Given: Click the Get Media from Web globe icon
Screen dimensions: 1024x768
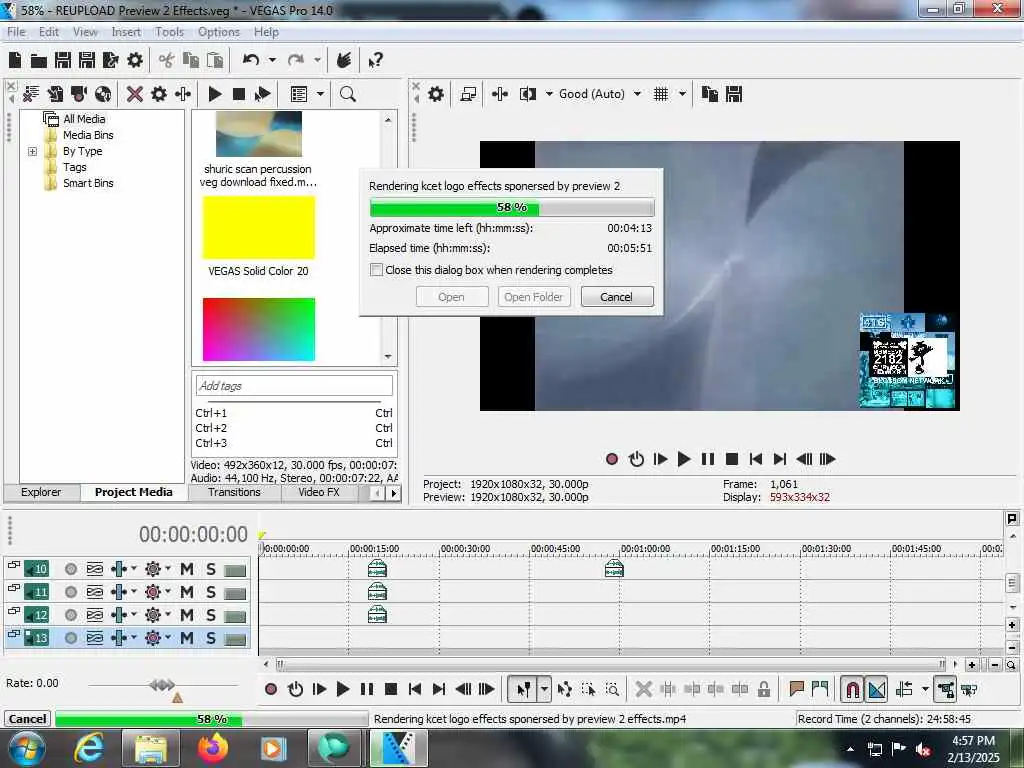Looking at the screenshot, I should 103,94.
